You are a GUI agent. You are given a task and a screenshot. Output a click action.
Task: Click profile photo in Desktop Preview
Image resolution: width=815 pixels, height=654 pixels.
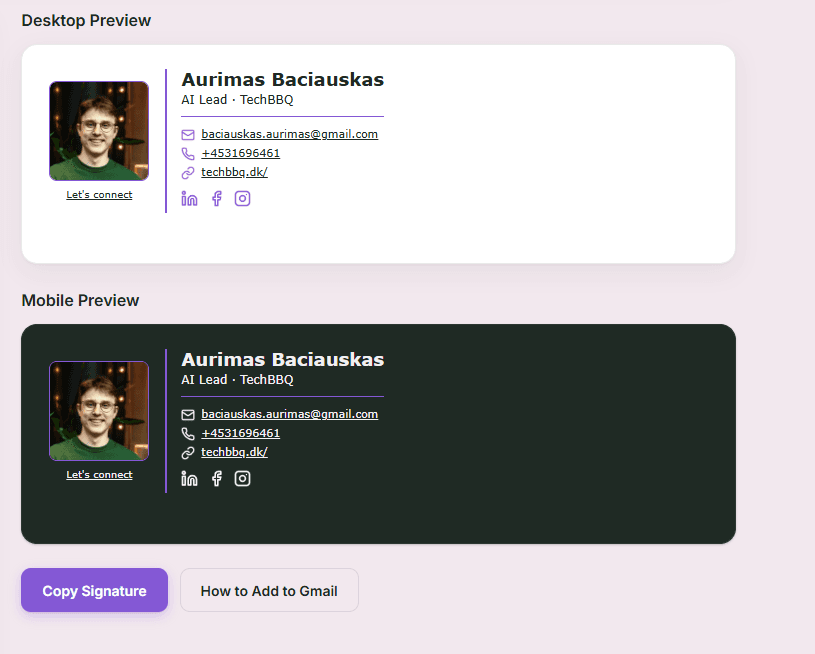coord(99,131)
